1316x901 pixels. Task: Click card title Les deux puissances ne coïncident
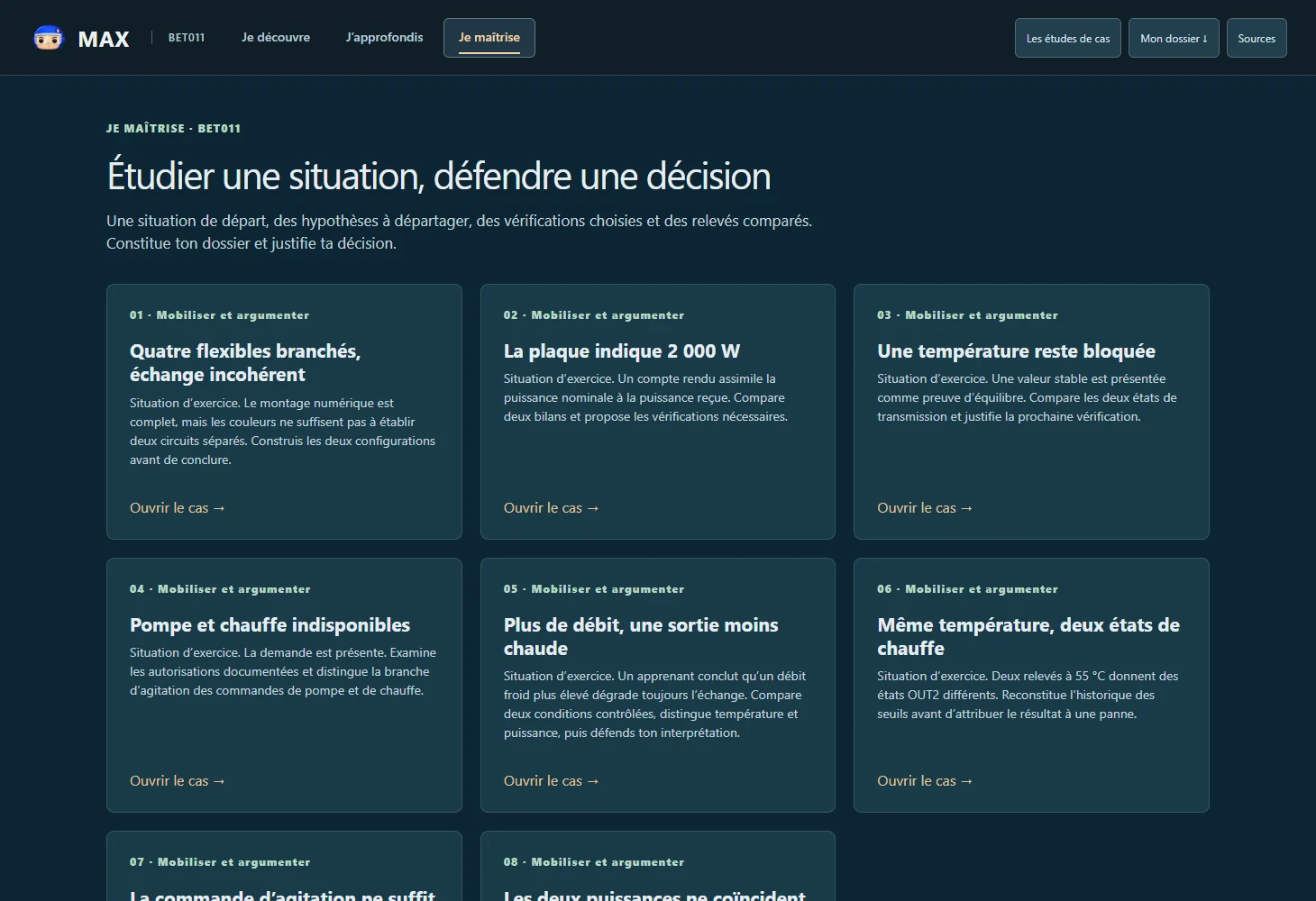click(x=654, y=895)
